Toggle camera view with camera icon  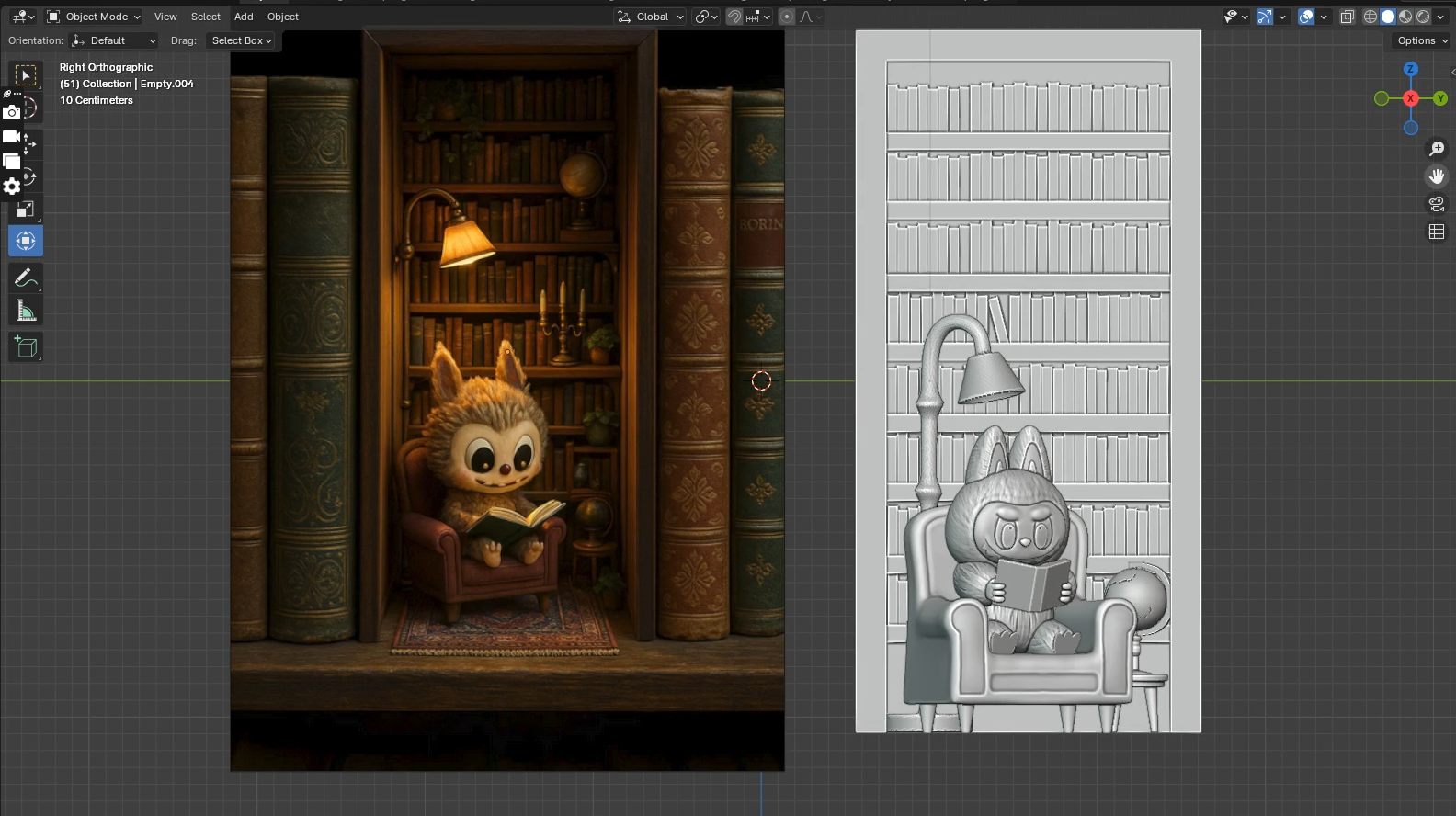click(1437, 204)
